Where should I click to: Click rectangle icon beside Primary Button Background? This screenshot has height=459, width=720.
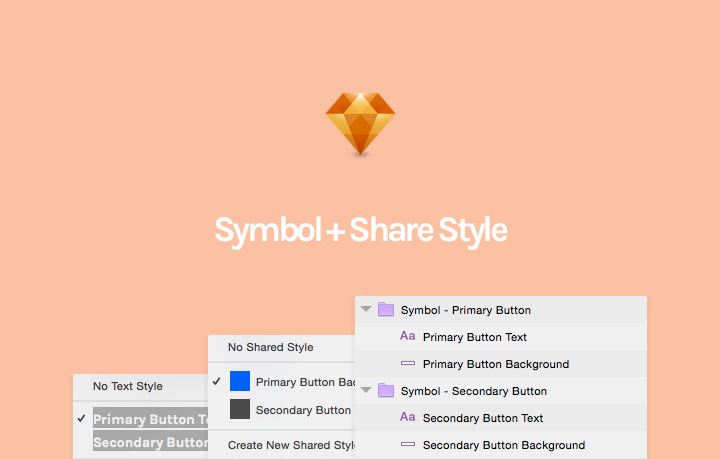(x=408, y=363)
